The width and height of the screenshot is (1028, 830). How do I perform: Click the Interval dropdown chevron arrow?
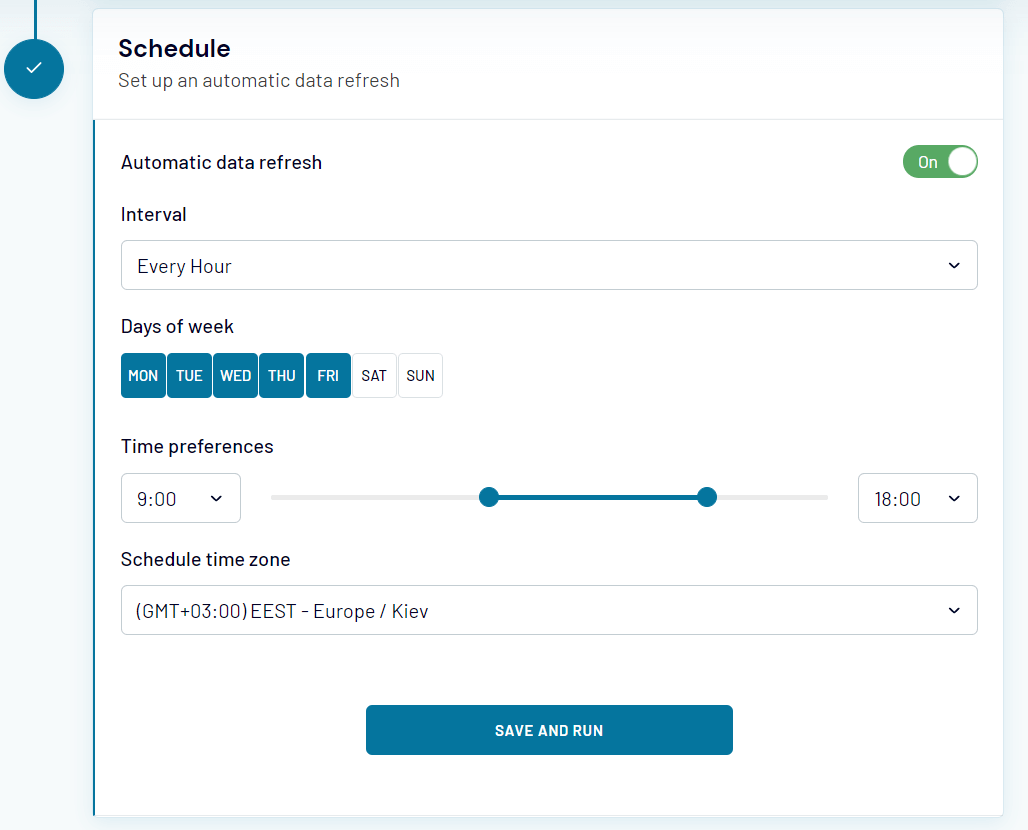point(954,266)
